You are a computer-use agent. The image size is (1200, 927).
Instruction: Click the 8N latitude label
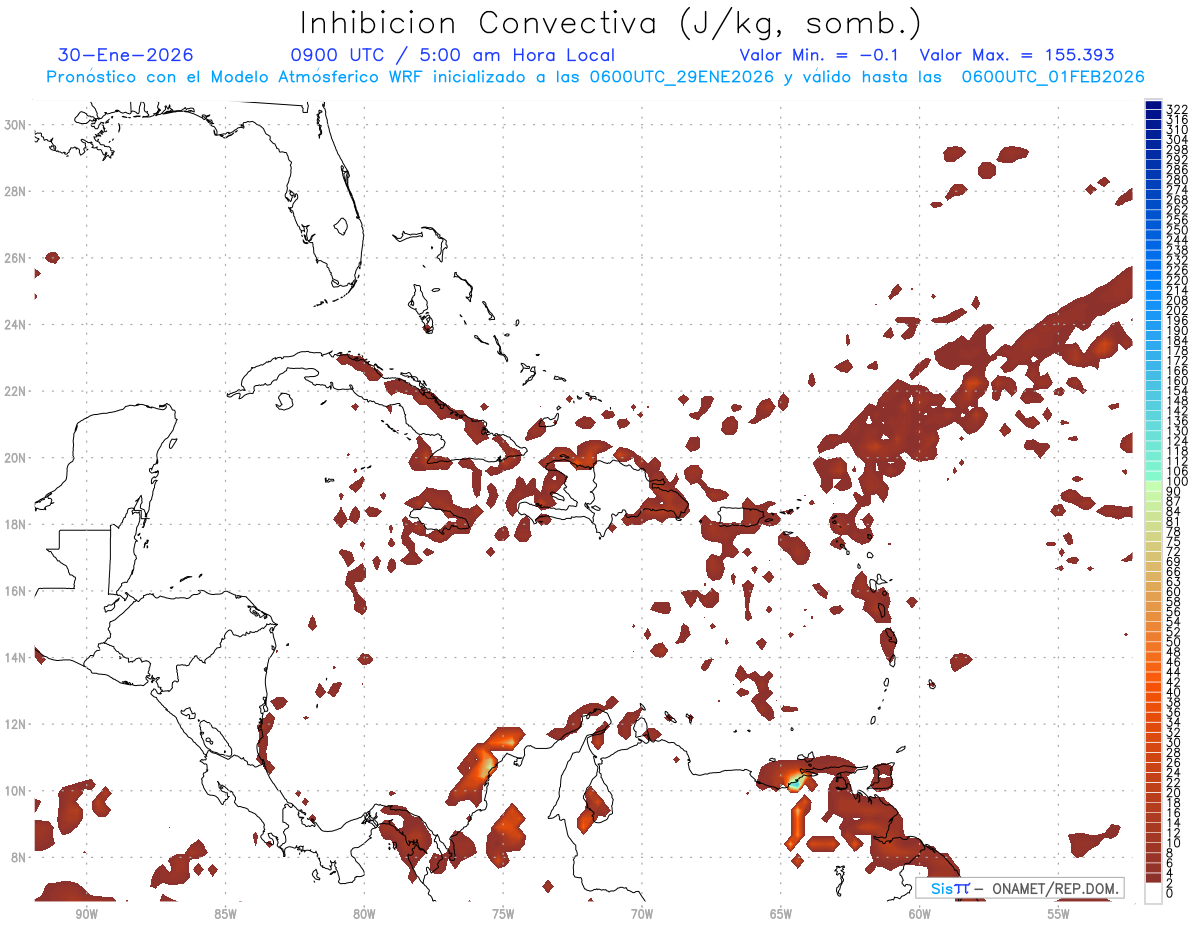pos(16,857)
